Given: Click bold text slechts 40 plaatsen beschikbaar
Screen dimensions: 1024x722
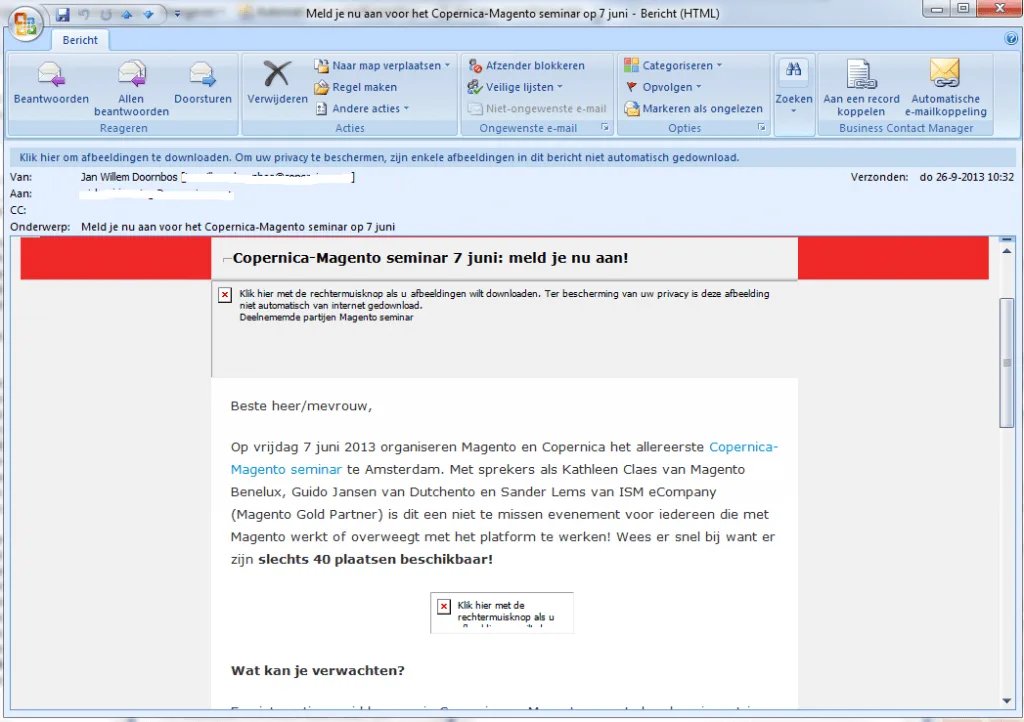Looking at the screenshot, I should pos(376,559).
